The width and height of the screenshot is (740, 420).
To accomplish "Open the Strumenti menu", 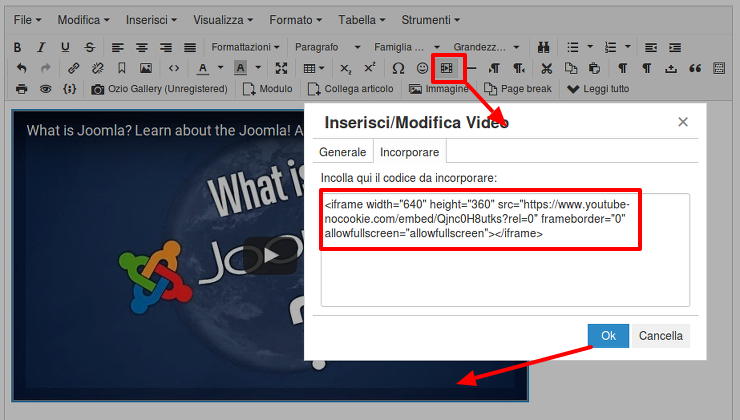I will coord(430,20).
